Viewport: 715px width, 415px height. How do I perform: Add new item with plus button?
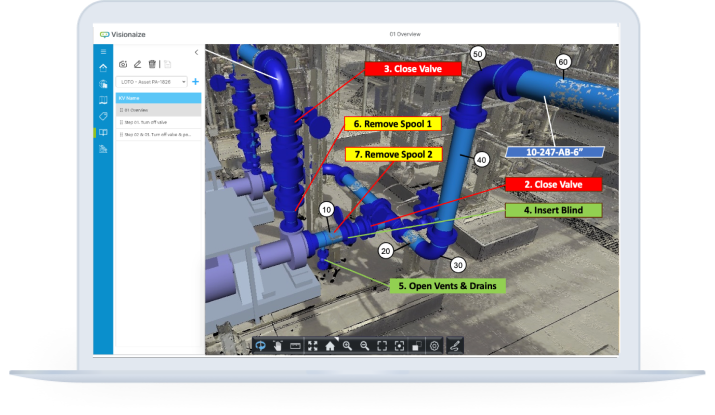(195, 81)
